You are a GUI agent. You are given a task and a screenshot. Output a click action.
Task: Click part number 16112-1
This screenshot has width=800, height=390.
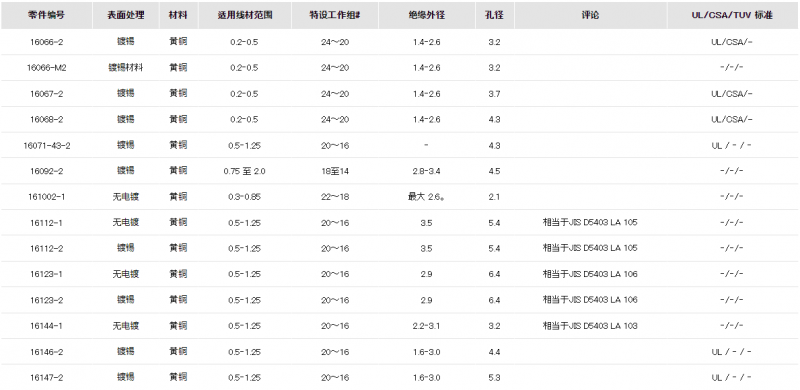[x=46, y=223]
